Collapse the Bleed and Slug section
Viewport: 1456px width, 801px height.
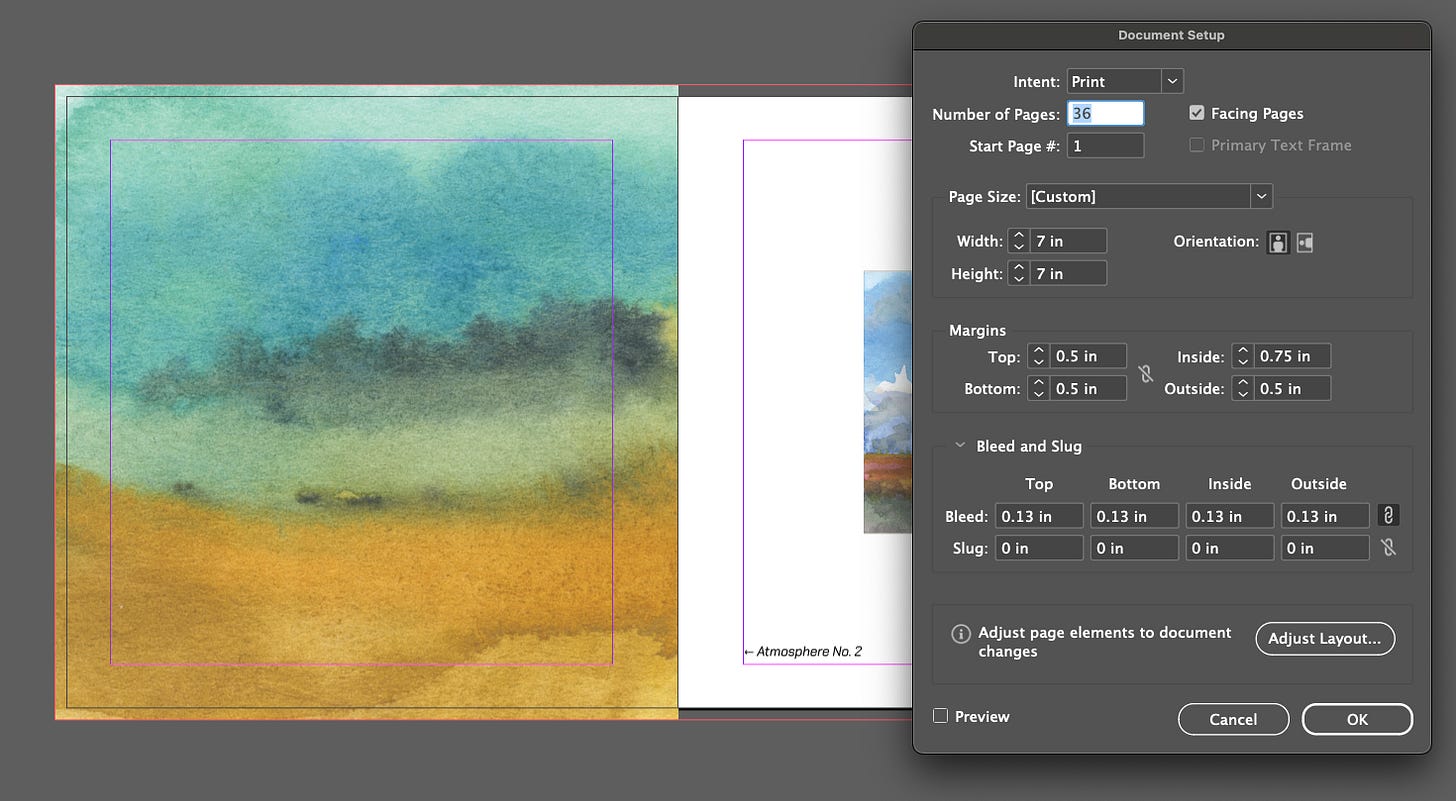[x=960, y=446]
